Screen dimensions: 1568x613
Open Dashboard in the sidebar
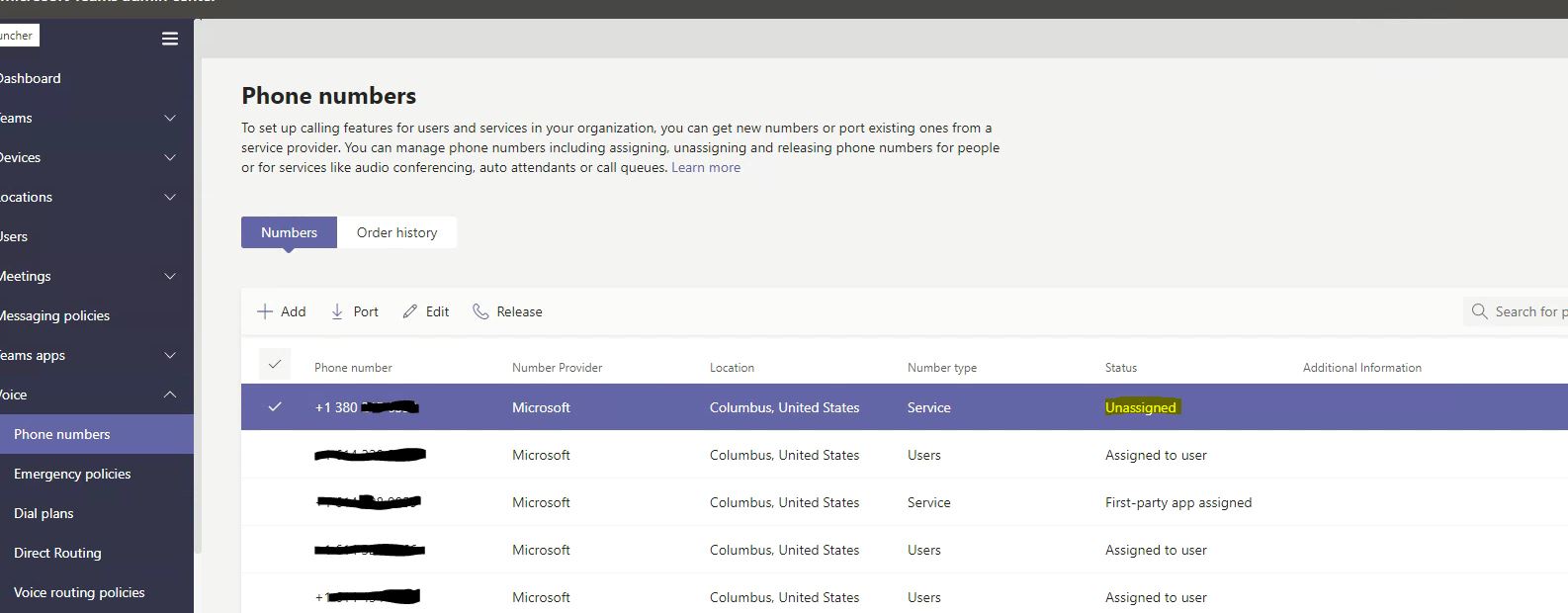[x=30, y=78]
